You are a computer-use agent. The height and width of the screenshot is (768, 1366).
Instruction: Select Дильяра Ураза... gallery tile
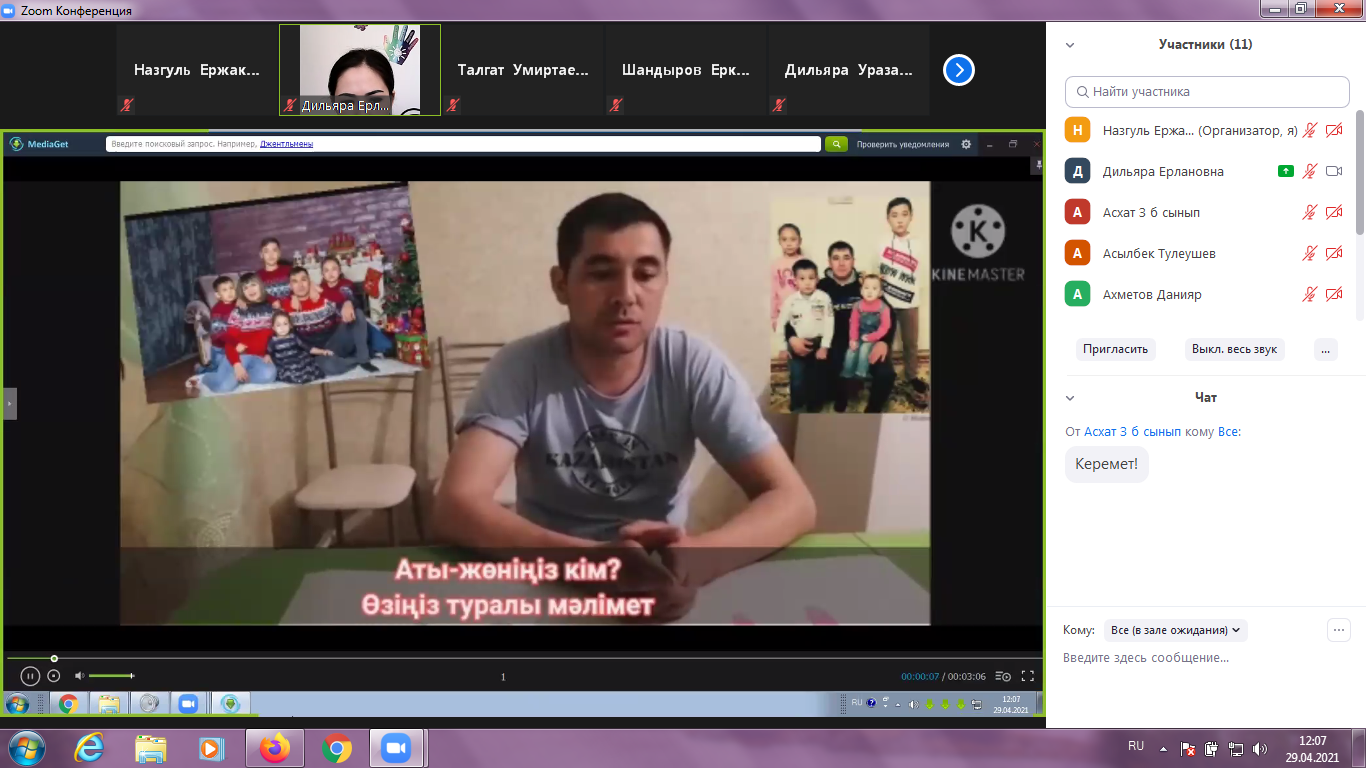[x=849, y=70]
